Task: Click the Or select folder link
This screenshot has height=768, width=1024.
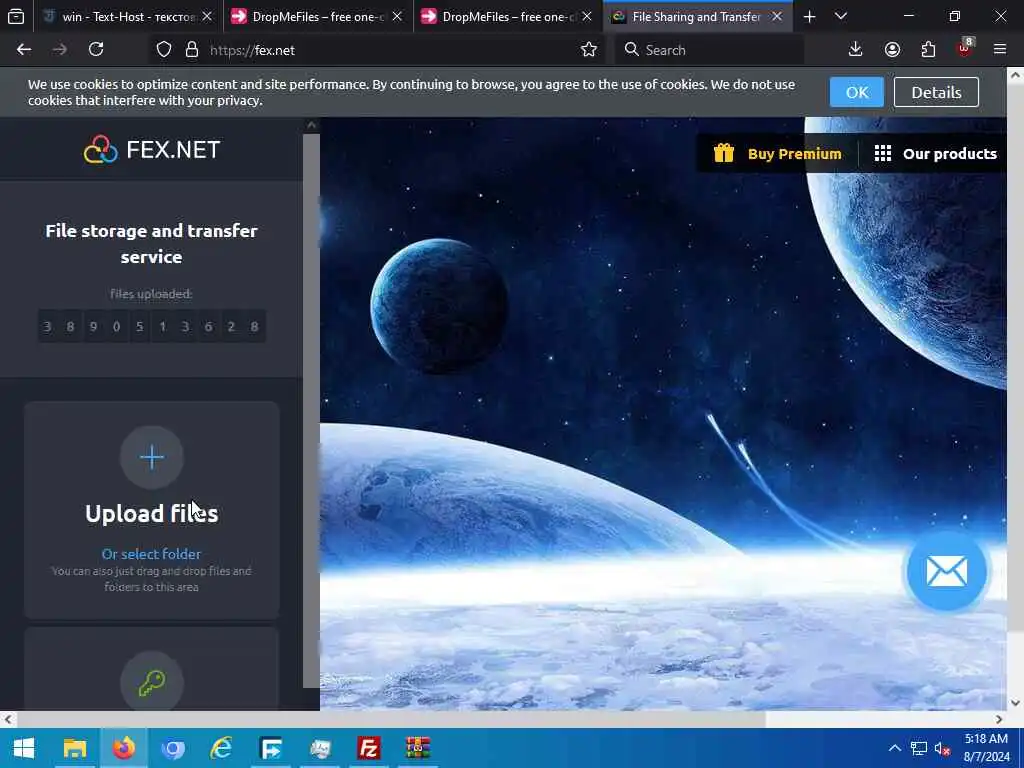Action: tap(152, 554)
